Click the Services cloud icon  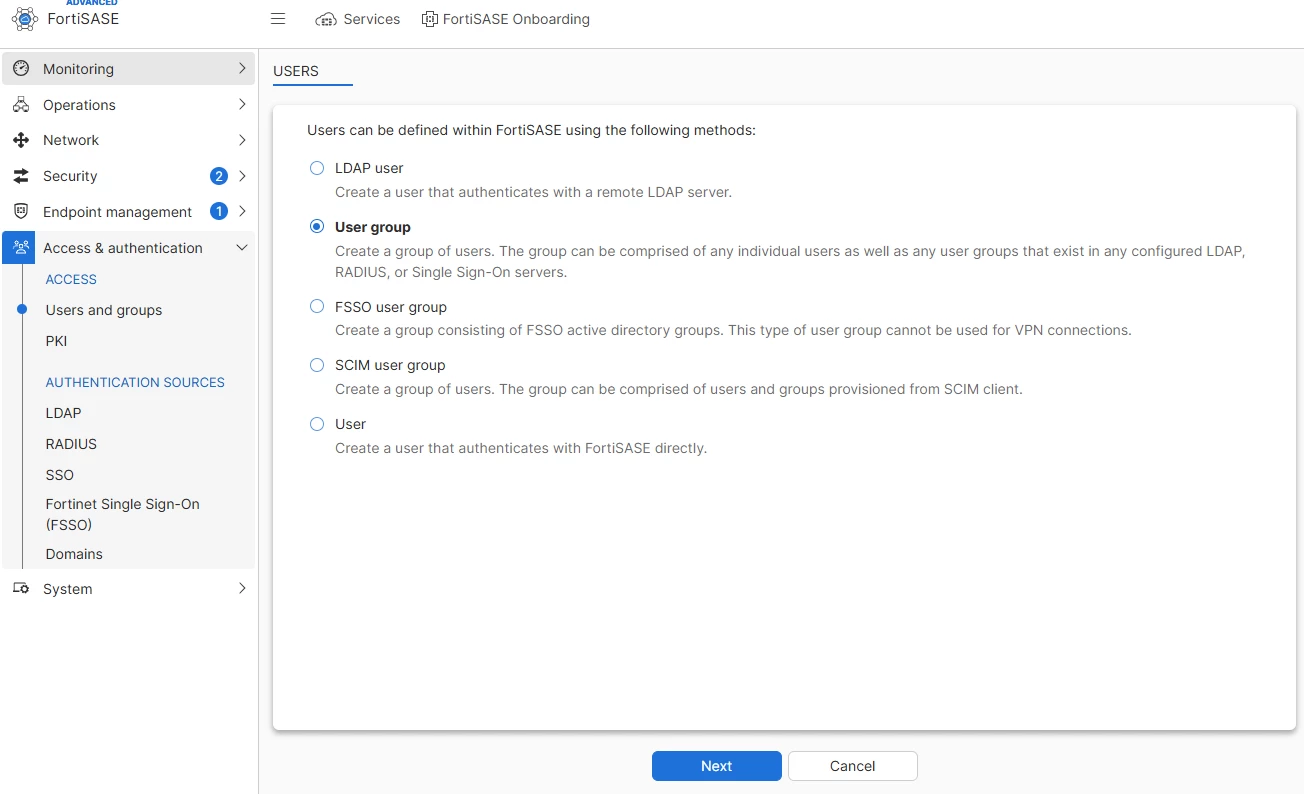click(325, 19)
